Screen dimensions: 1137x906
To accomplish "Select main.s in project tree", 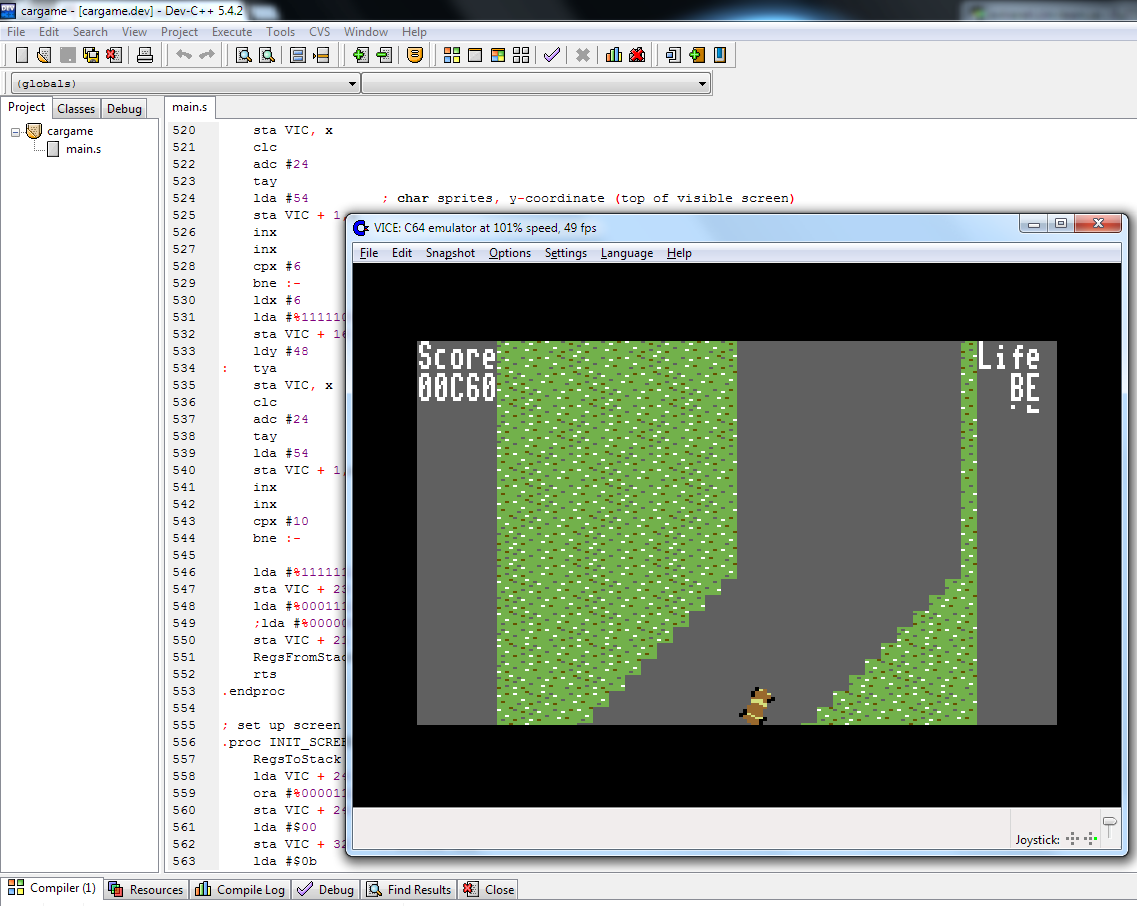I will 83,149.
